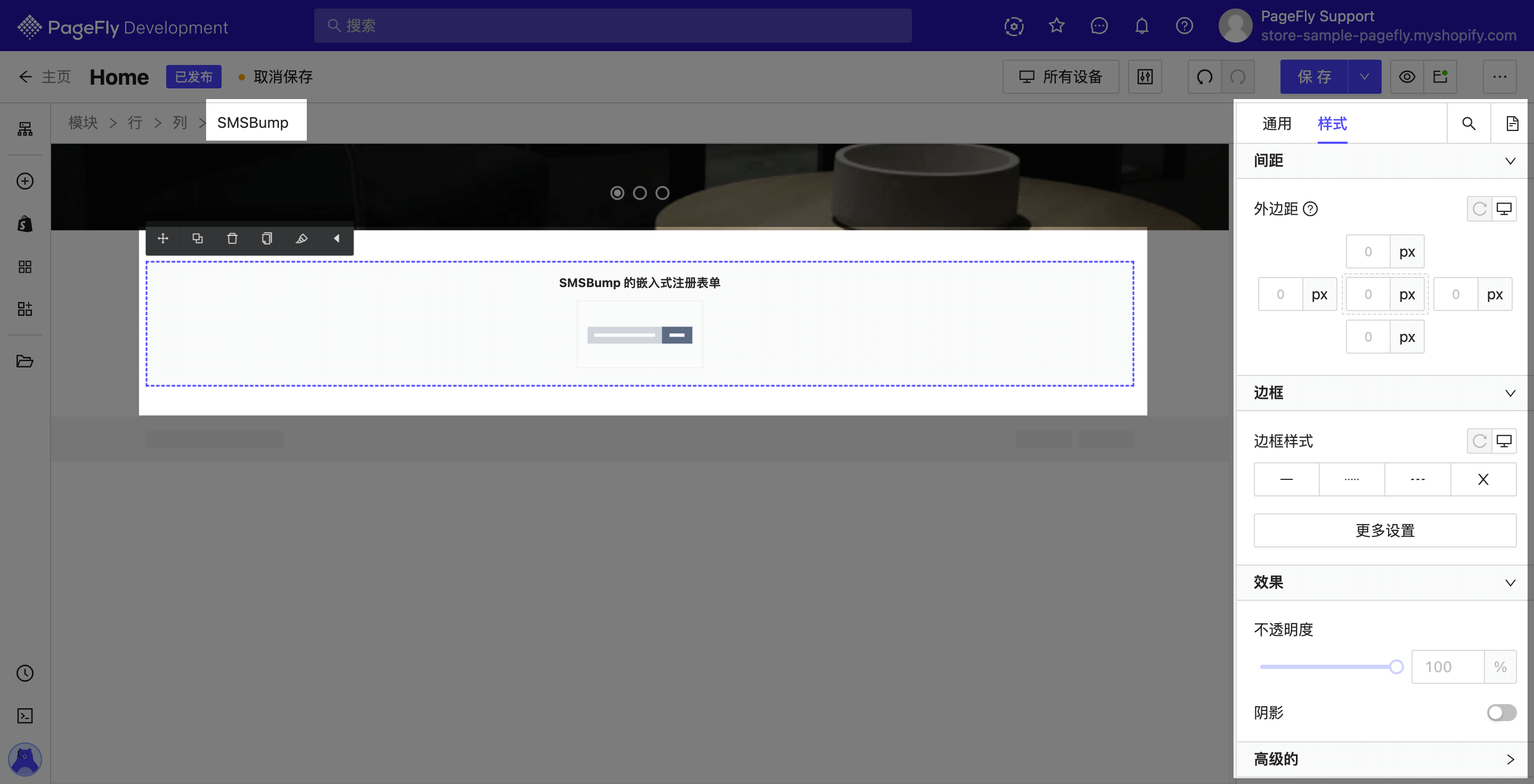1534x784 pixels.
Task: Click 行 in the breadcrumb
Action: [135, 122]
